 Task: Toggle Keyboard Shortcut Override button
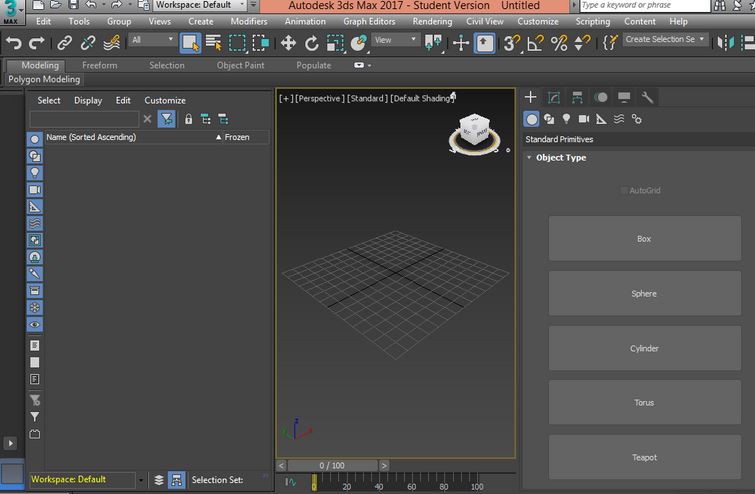pos(484,43)
